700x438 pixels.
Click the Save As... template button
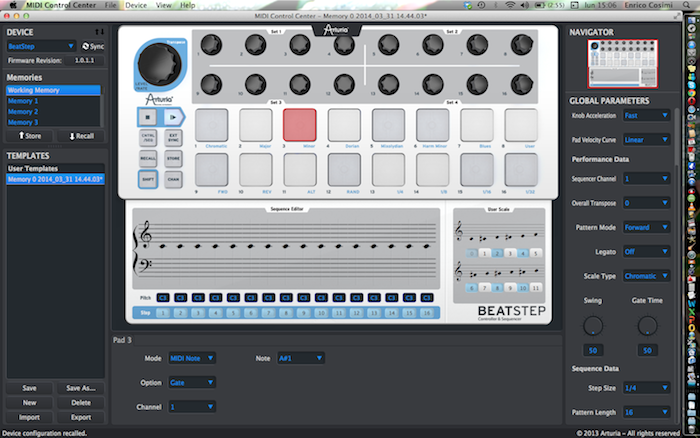coord(80,388)
